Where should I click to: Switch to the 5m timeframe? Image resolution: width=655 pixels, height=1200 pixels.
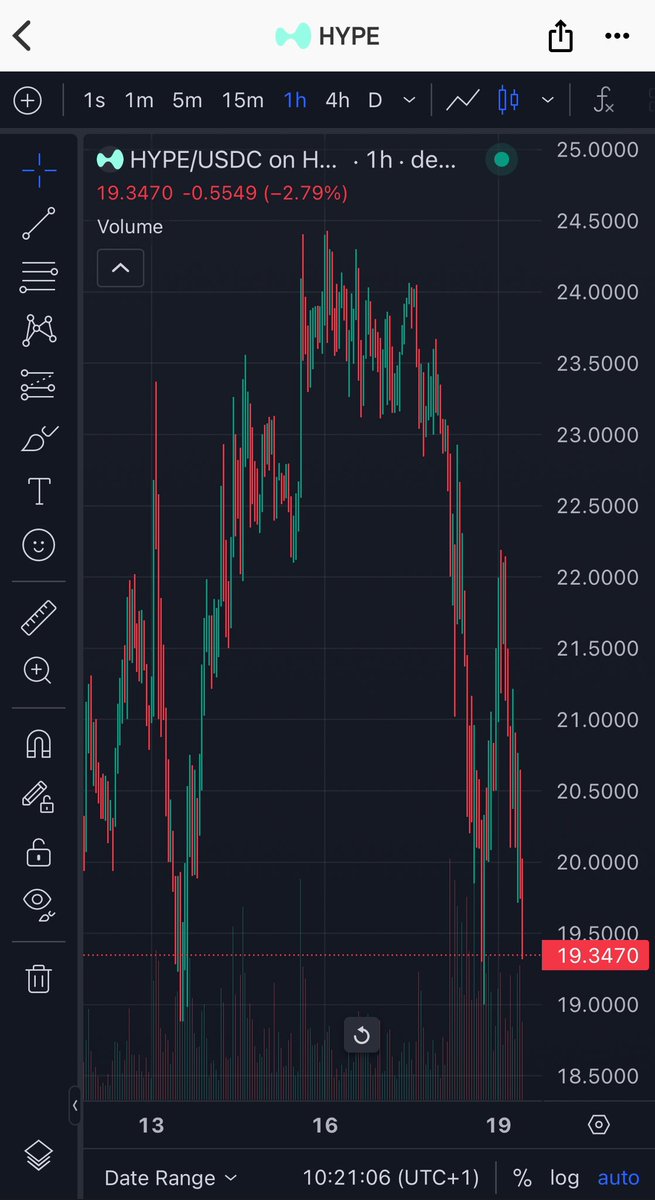click(187, 100)
